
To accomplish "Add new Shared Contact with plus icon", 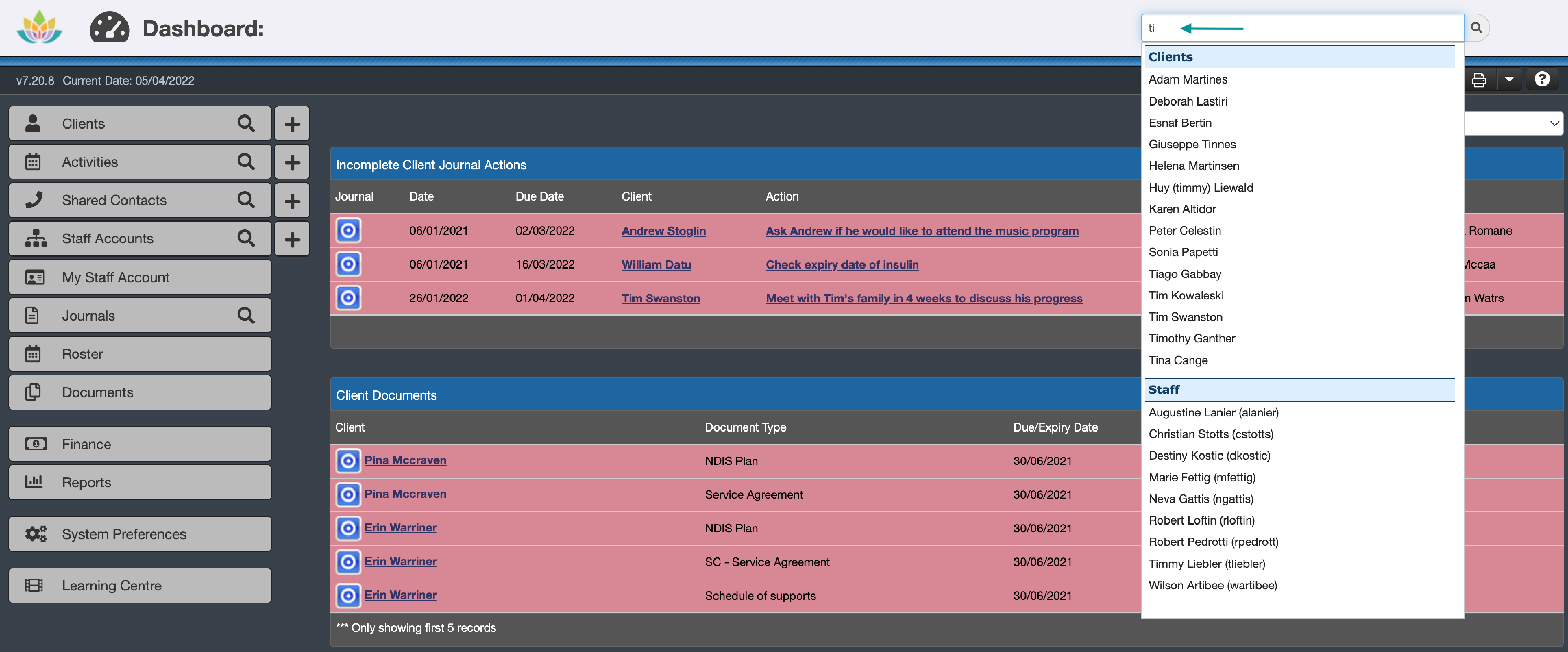I will [x=292, y=201].
